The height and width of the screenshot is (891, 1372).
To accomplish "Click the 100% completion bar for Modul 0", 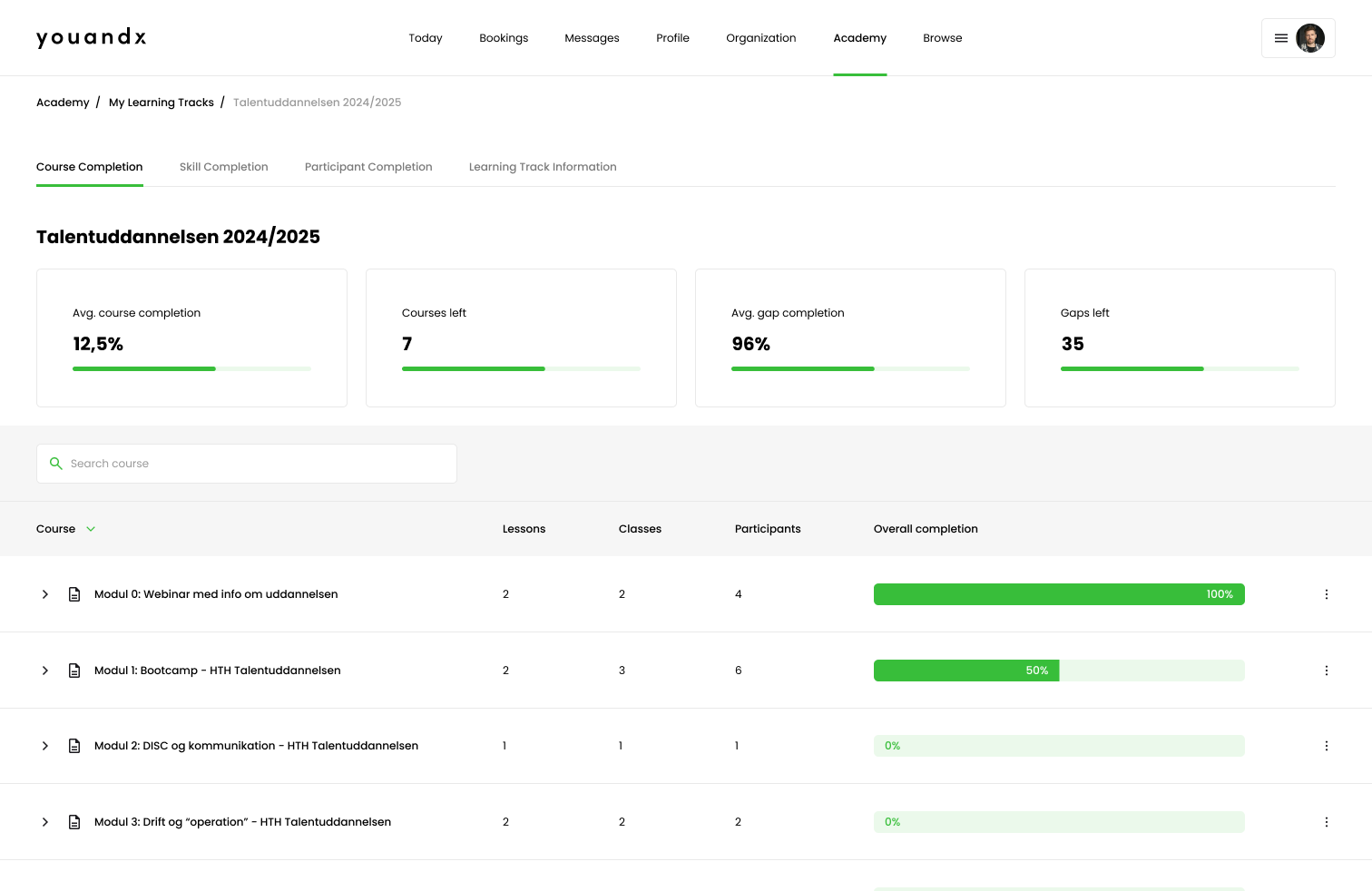I will click(1059, 594).
